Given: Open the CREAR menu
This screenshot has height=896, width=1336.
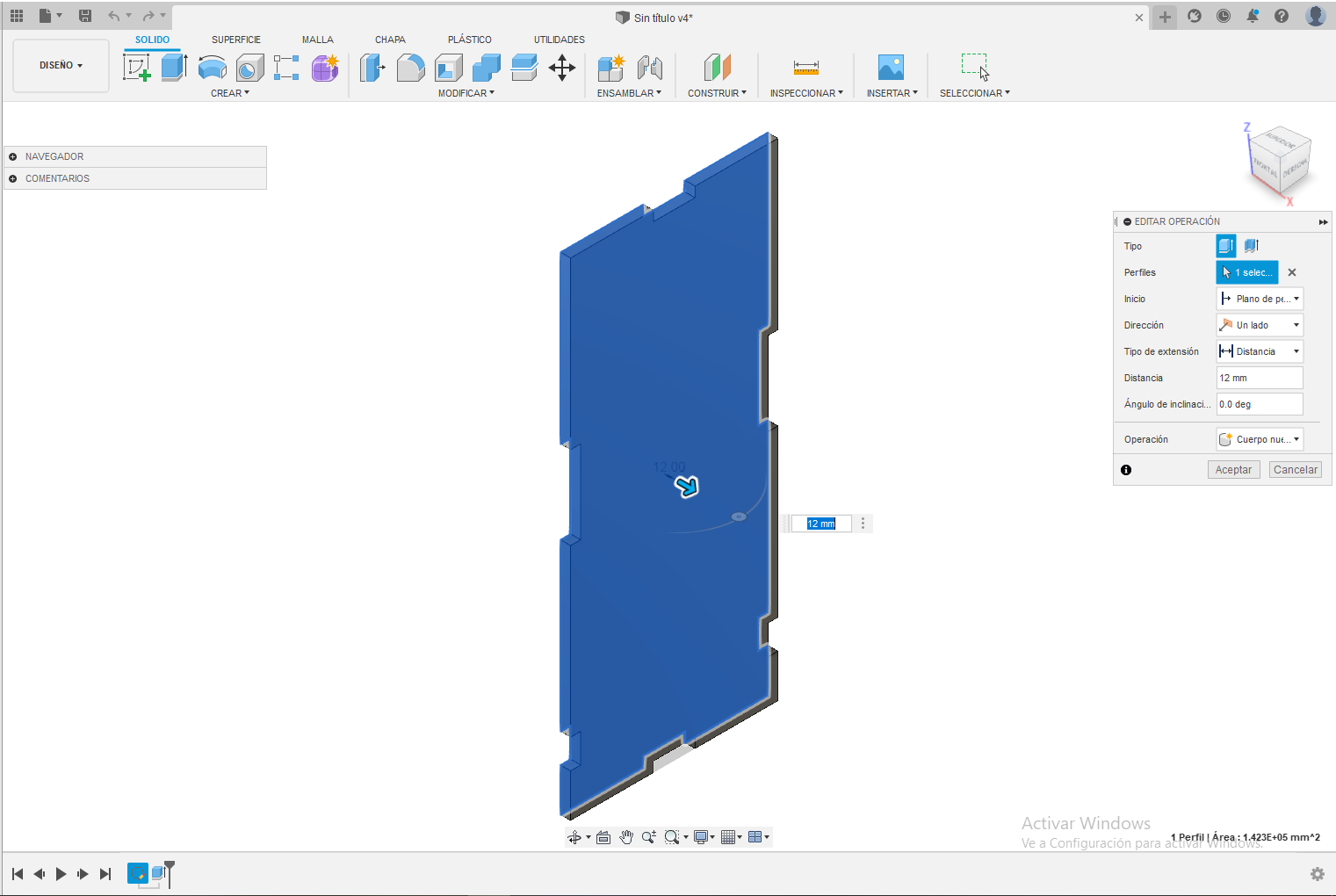Looking at the screenshot, I should click(230, 93).
